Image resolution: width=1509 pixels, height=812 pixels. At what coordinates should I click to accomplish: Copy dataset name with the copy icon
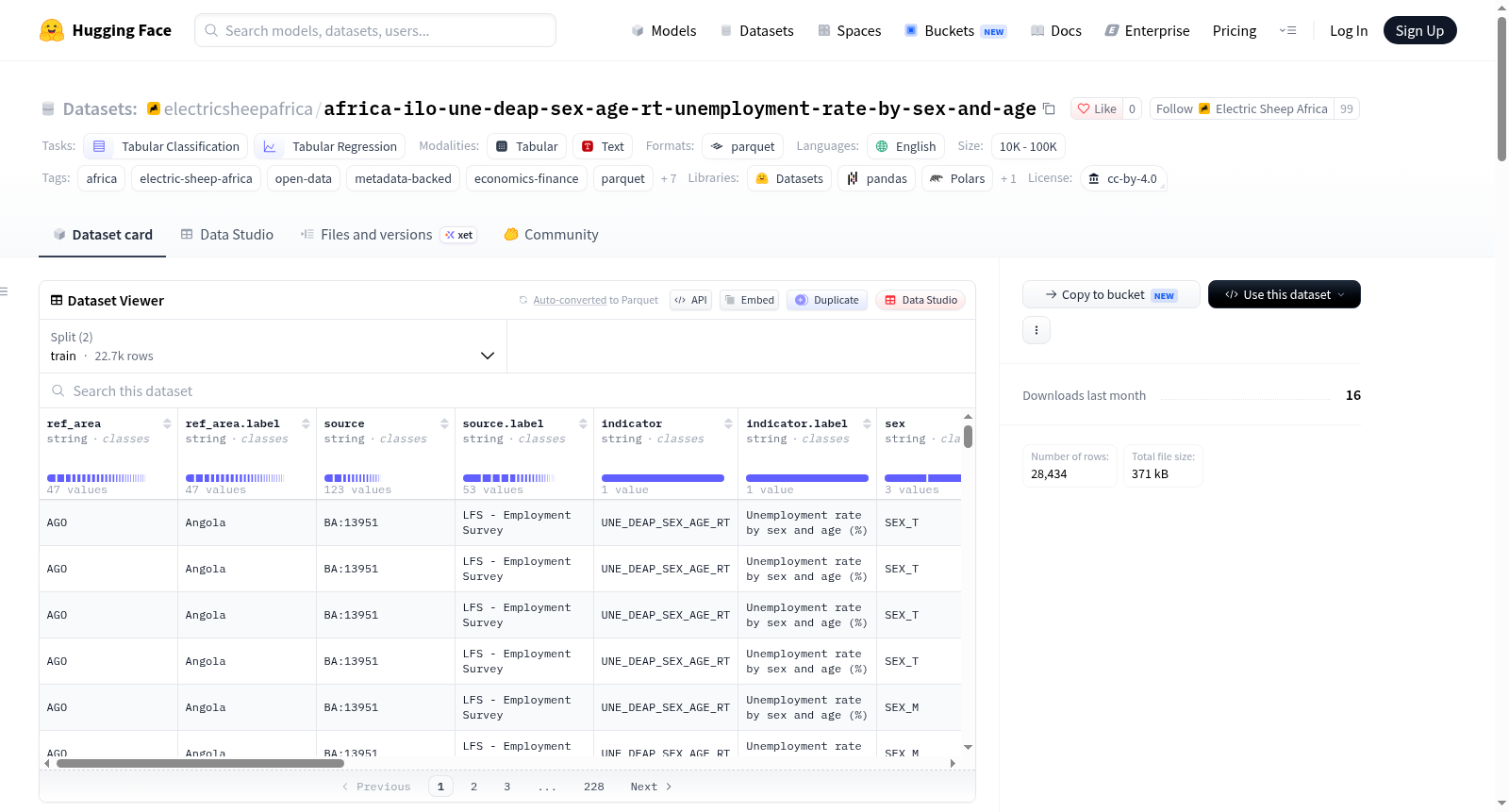[1049, 108]
